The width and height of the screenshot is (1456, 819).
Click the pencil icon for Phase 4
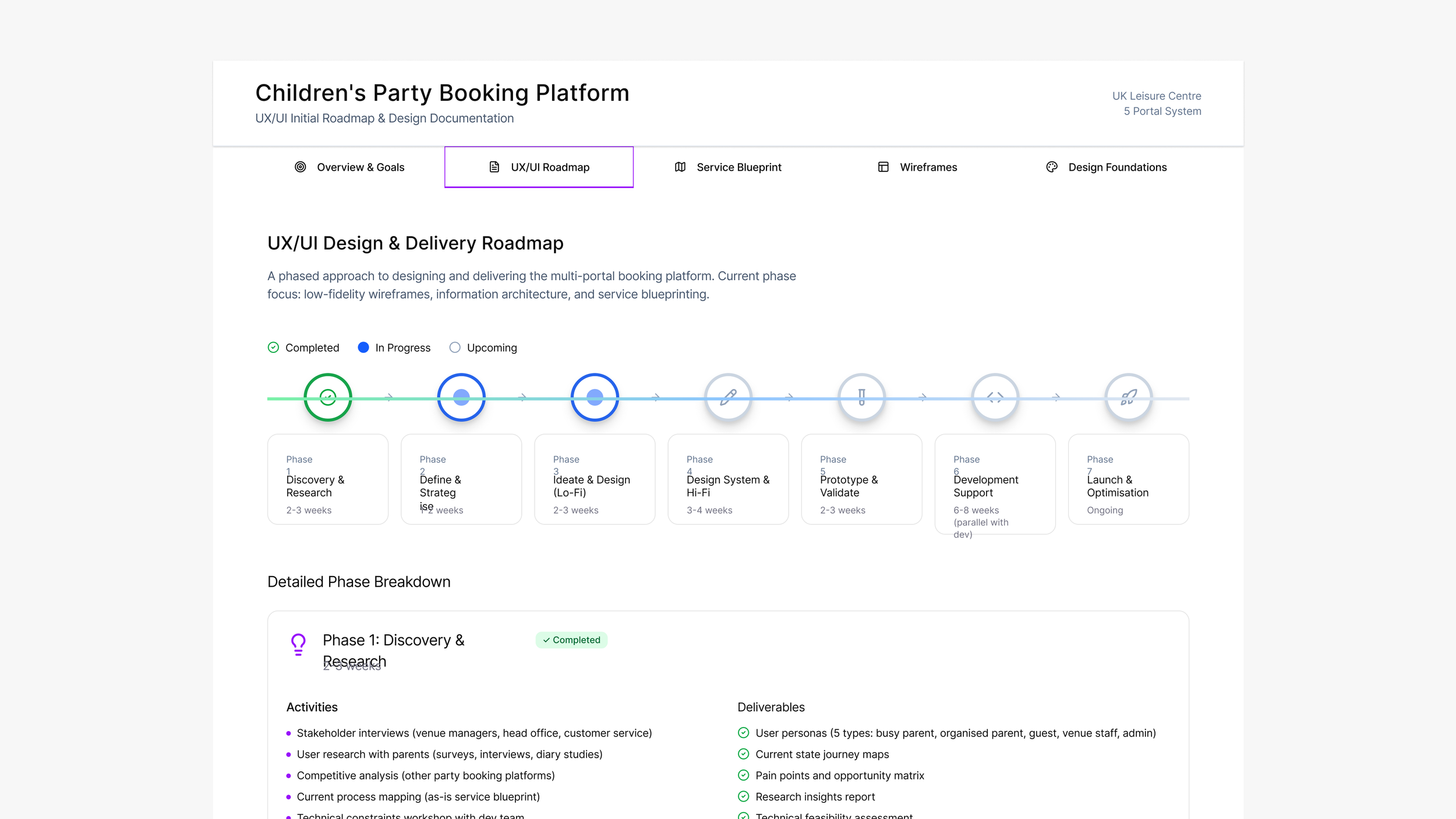click(x=728, y=397)
